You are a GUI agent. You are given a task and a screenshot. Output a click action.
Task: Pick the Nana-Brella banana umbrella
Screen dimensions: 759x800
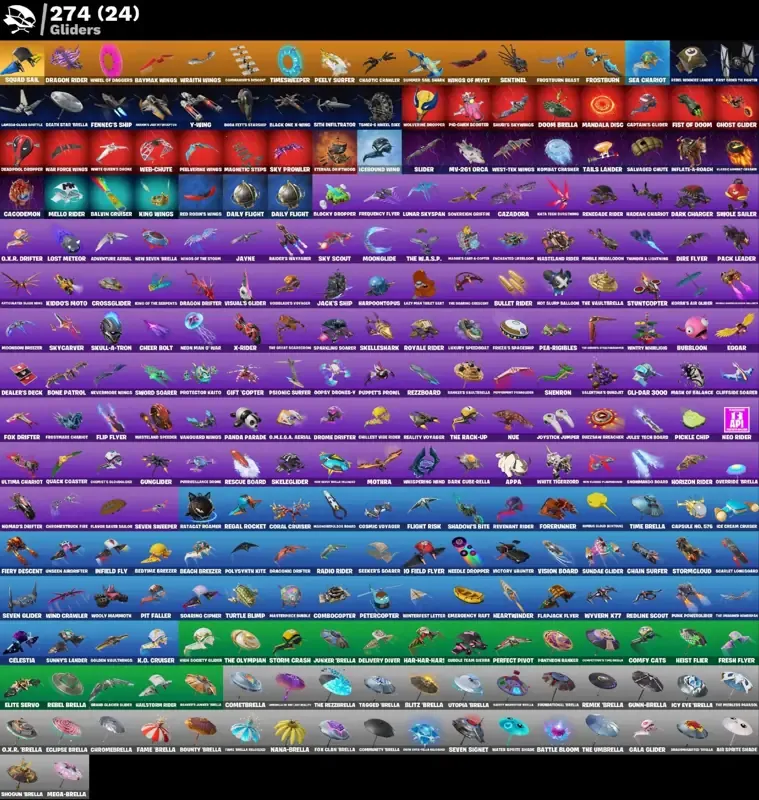[290, 732]
